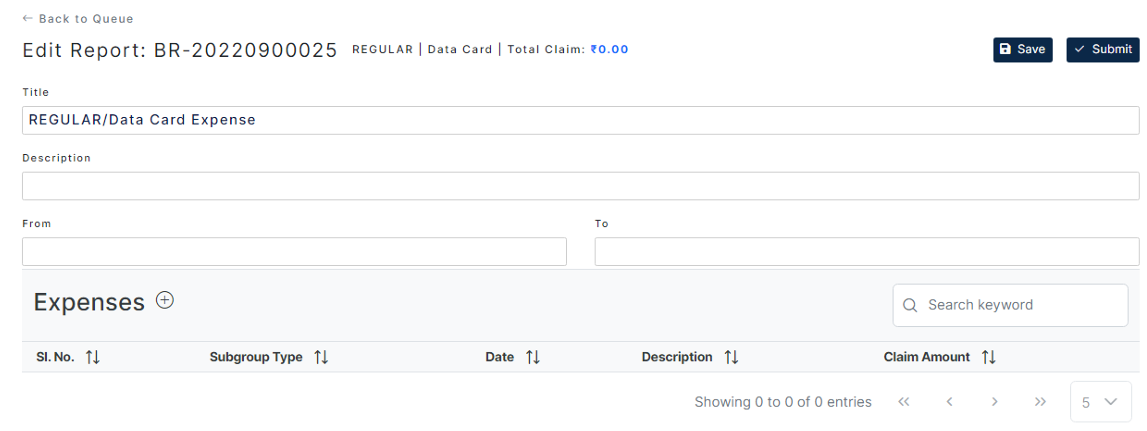Edit the Title field with REGULAR/Data Card Expense
1147x431 pixels.
(581, 120)
